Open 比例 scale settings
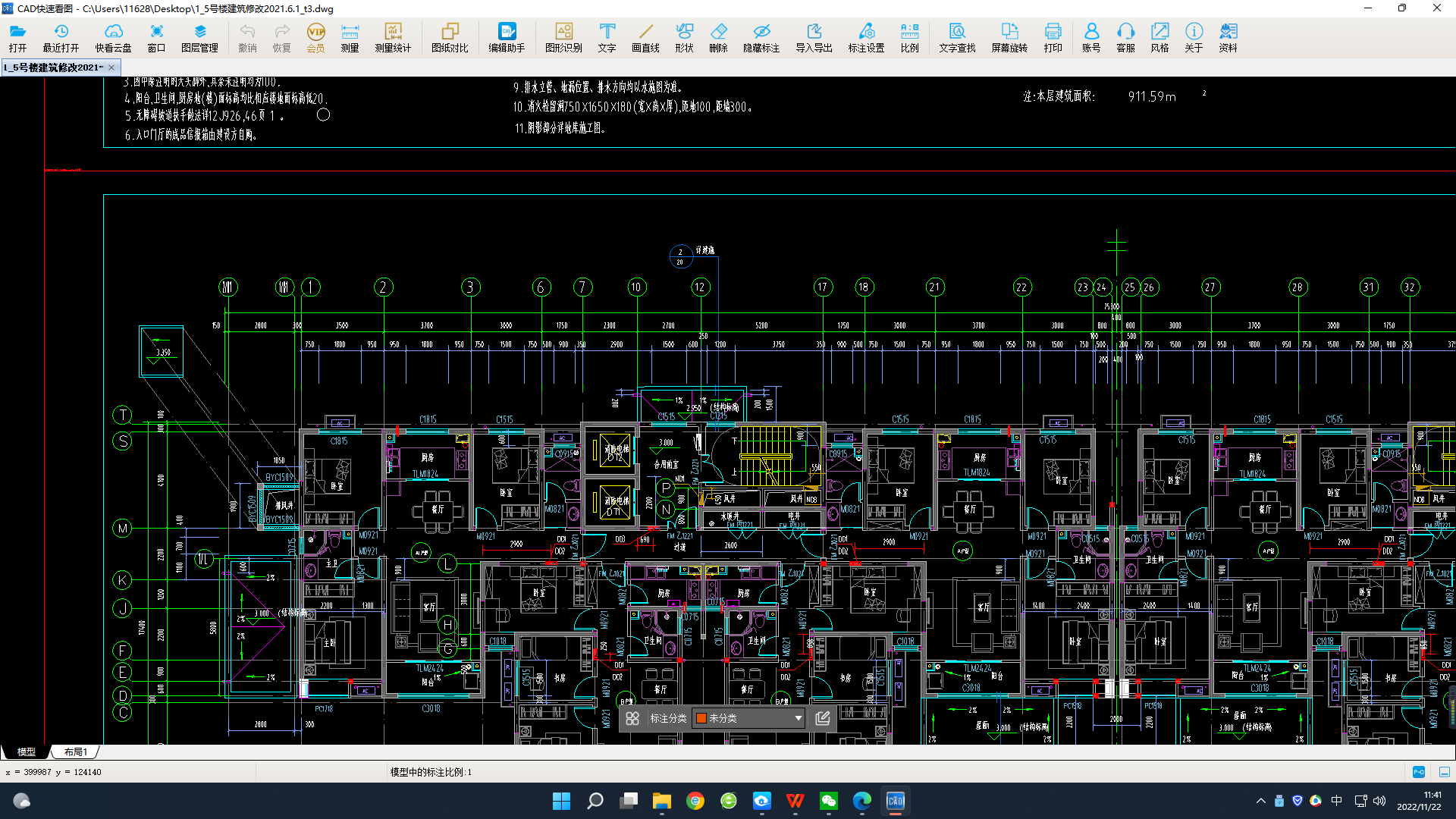Image resolution: width=1456 pixels, height=819 pixels. (909, 37)
